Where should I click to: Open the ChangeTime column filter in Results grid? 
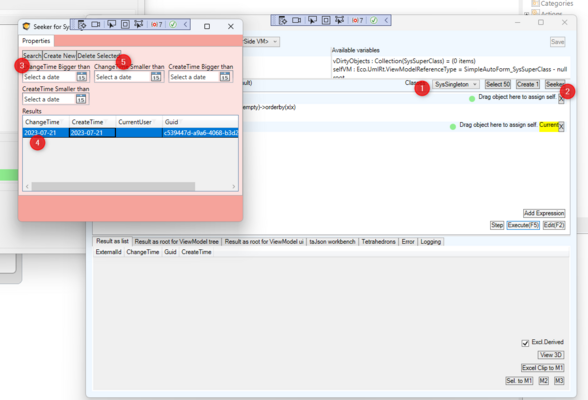(62, 121)
